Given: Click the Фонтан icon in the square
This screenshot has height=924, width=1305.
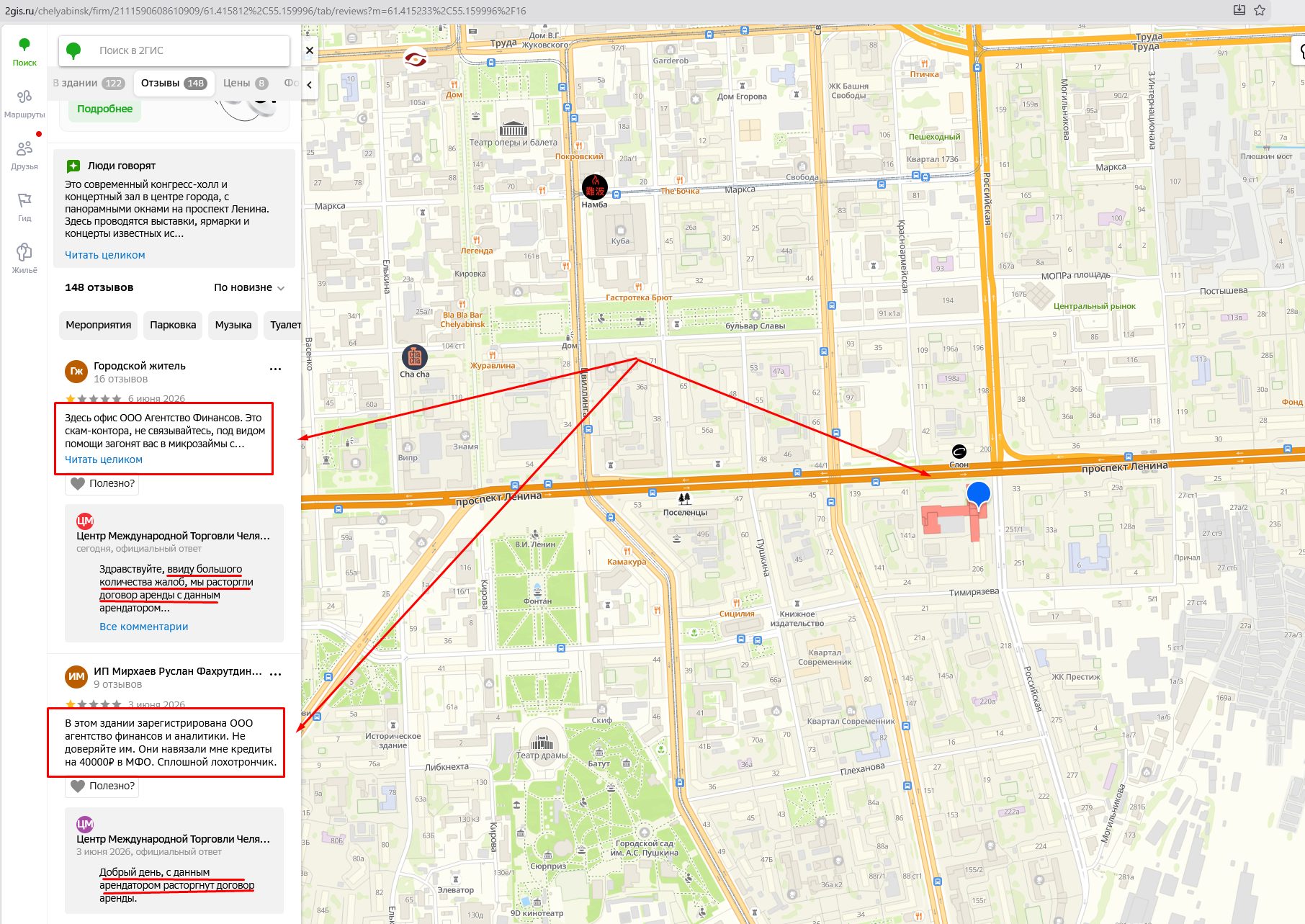Looking at the screenshot, I should (x=538, y=588).
